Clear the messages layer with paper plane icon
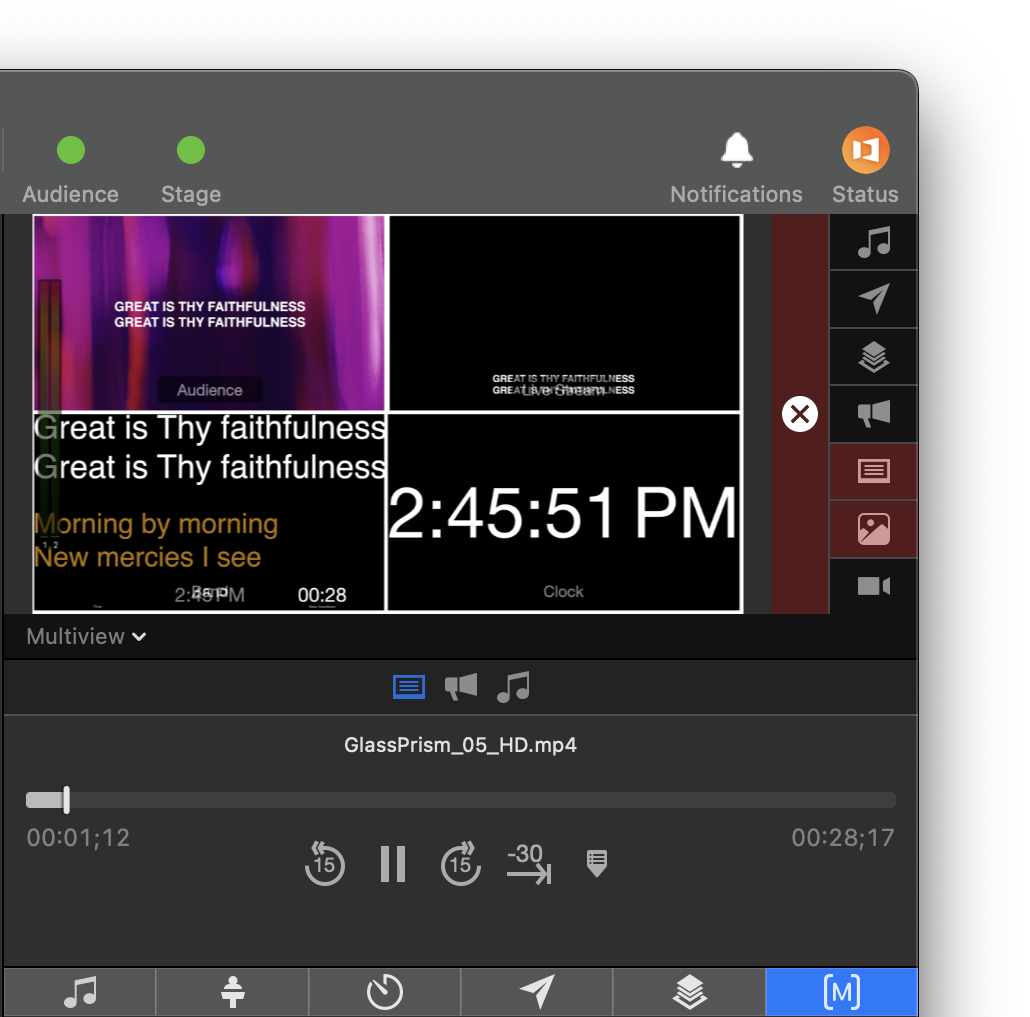The height and width of the screenshot is (1017, 1030). [873, 299]
